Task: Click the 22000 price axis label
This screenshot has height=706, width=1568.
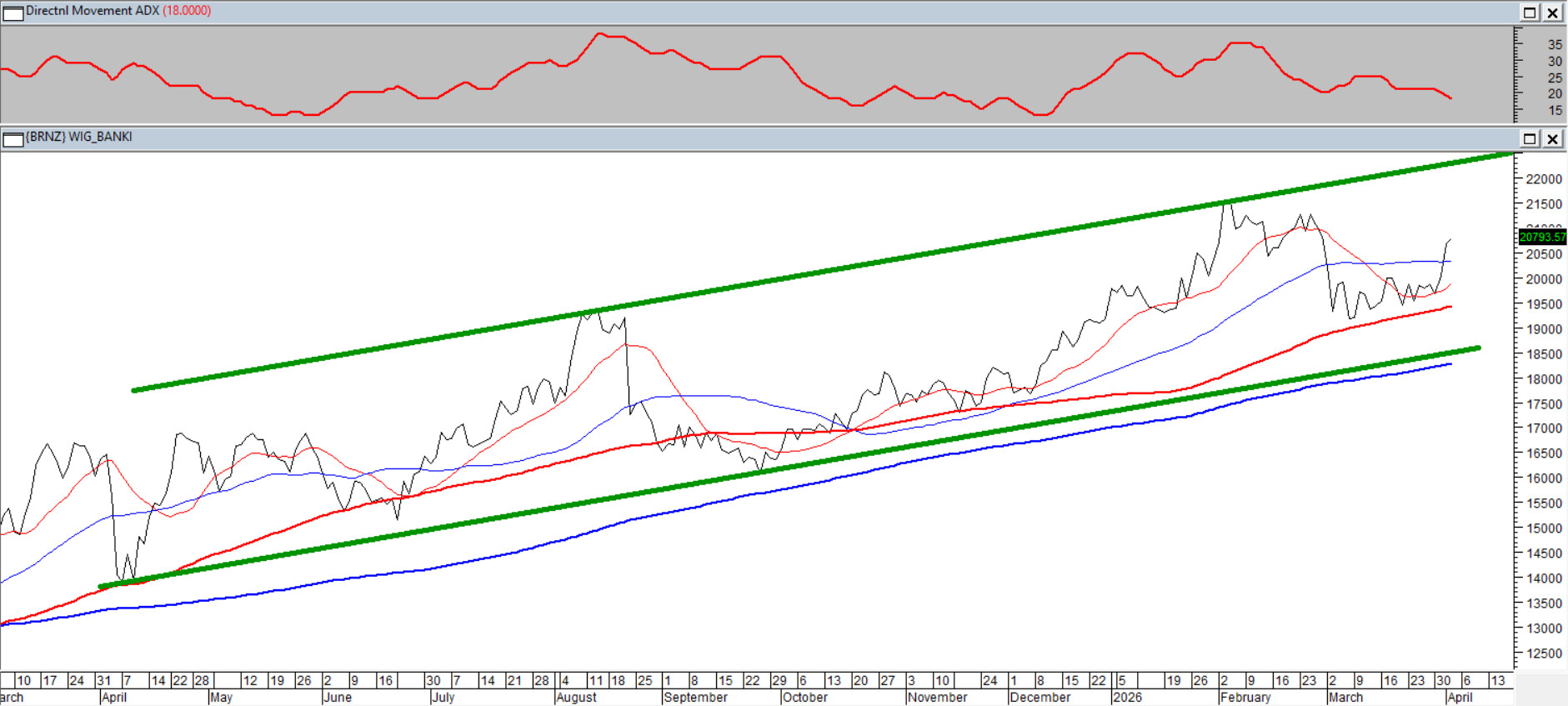Action: (1543, 179)
